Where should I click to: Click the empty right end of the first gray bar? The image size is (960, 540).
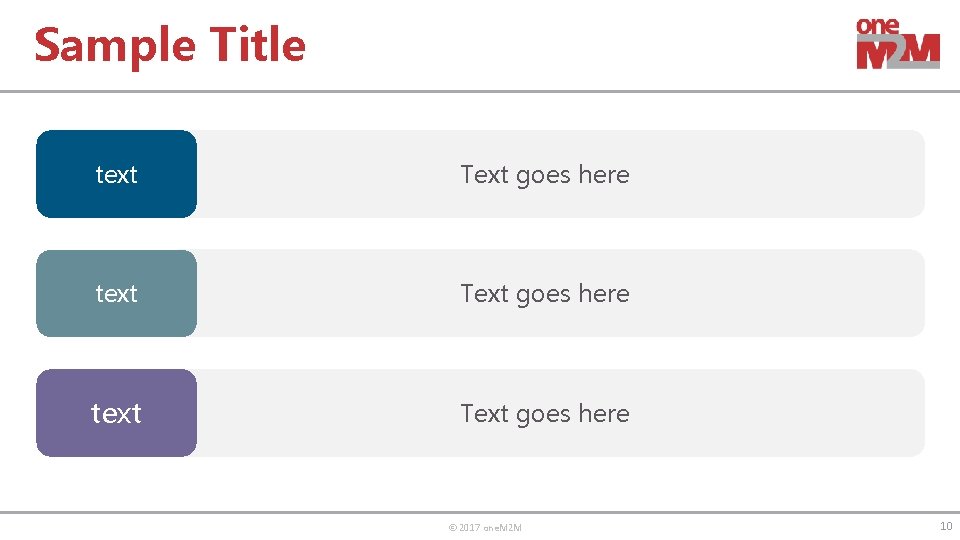pyautogui.click(x=850, y=174)
